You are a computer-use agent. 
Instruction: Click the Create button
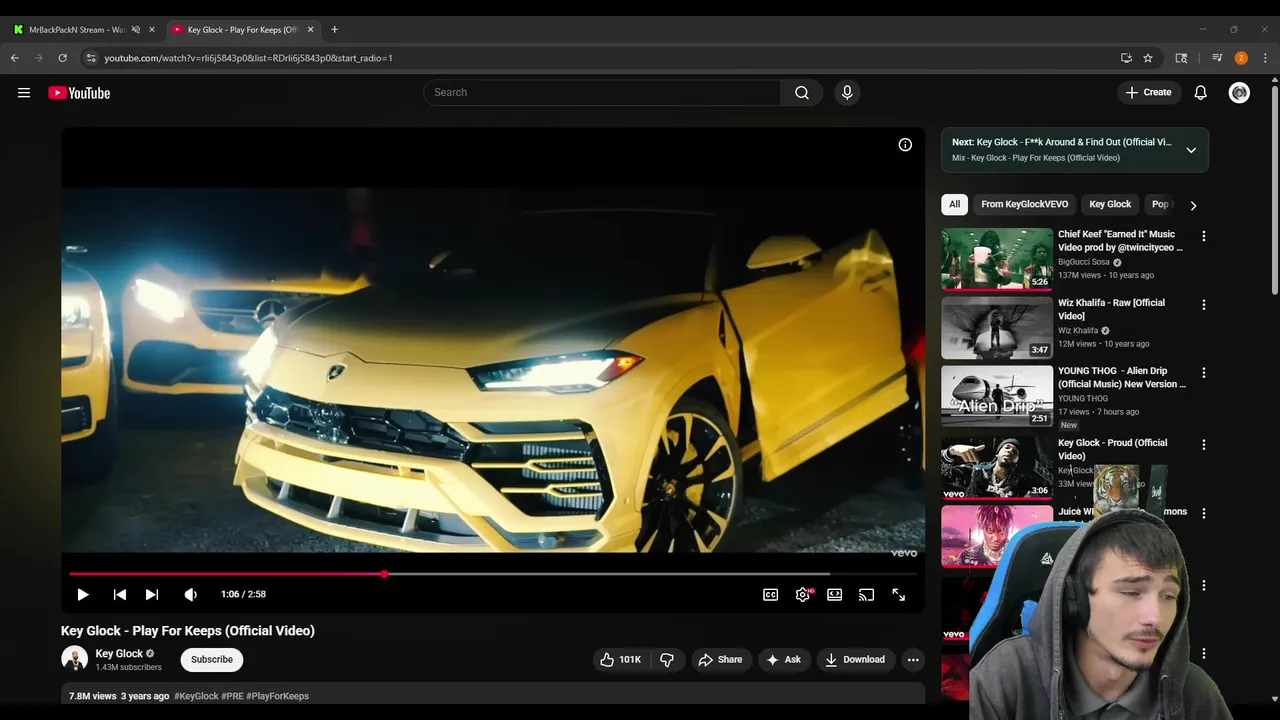point(1148,92)
